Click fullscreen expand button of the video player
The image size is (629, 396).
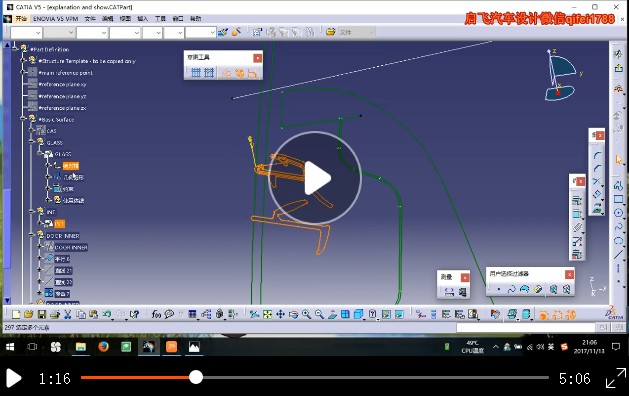[615, 378]
